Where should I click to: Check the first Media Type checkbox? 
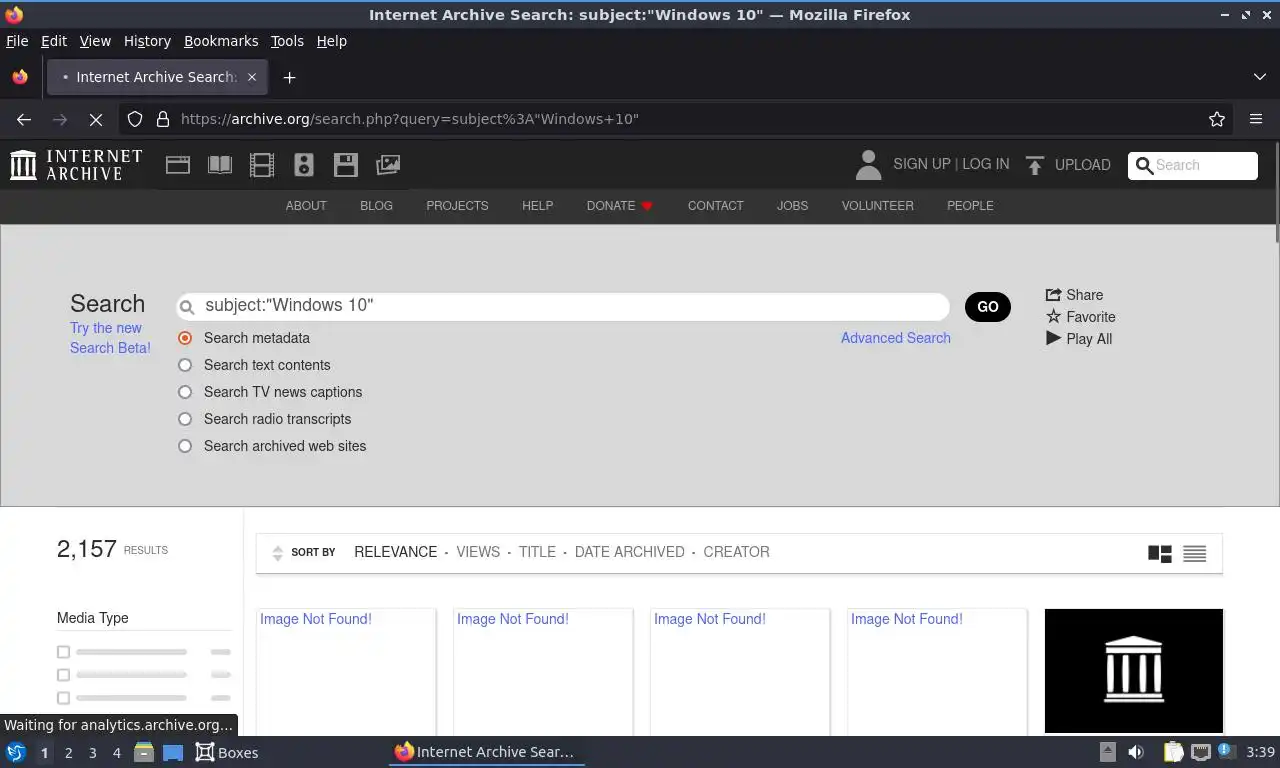(x=63, y=652)
